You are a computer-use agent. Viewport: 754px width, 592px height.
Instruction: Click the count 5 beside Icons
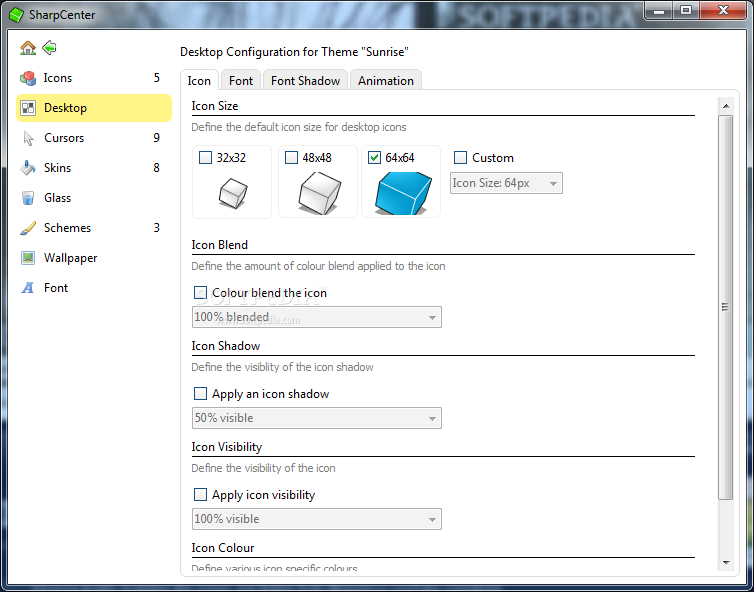157,78
